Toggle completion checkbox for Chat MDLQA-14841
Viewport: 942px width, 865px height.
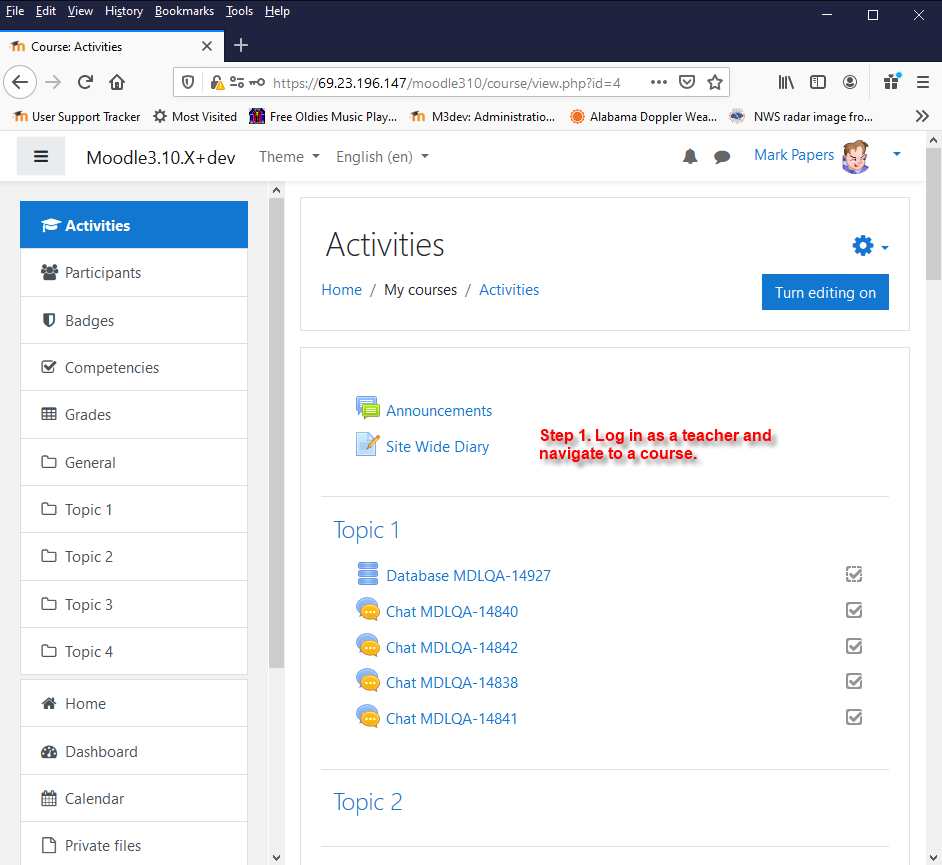854,717
